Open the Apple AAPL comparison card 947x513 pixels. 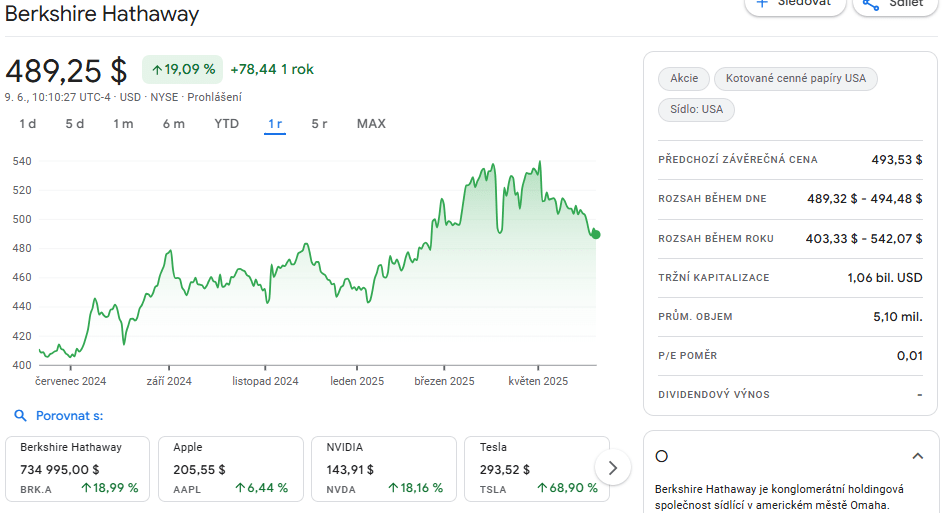(231, 469)
